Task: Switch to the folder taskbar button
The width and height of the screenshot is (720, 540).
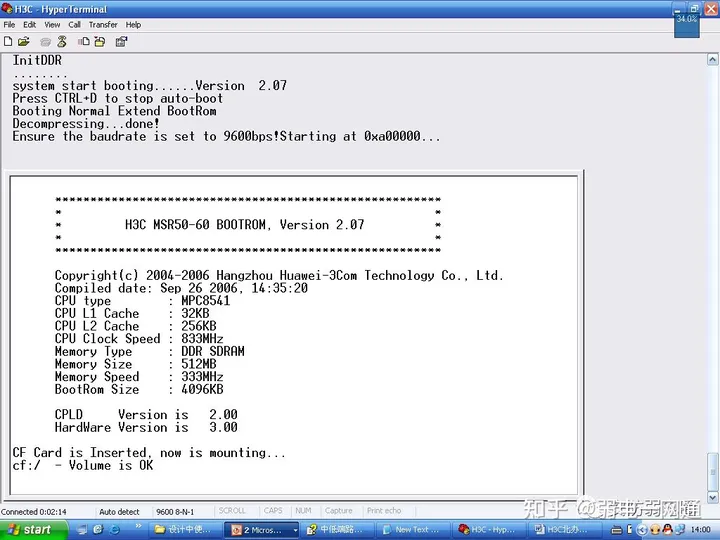Action: (184, 530)
